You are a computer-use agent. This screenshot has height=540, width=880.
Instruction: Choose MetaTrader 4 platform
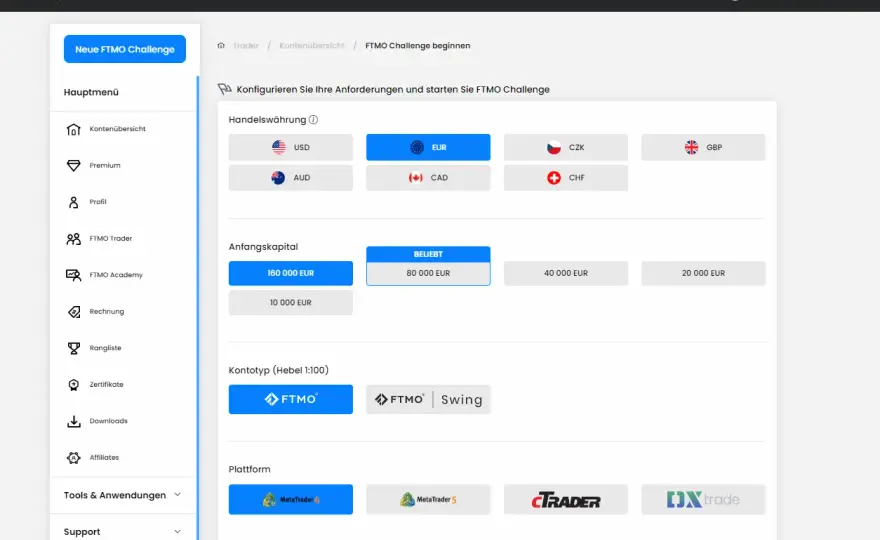291,500
